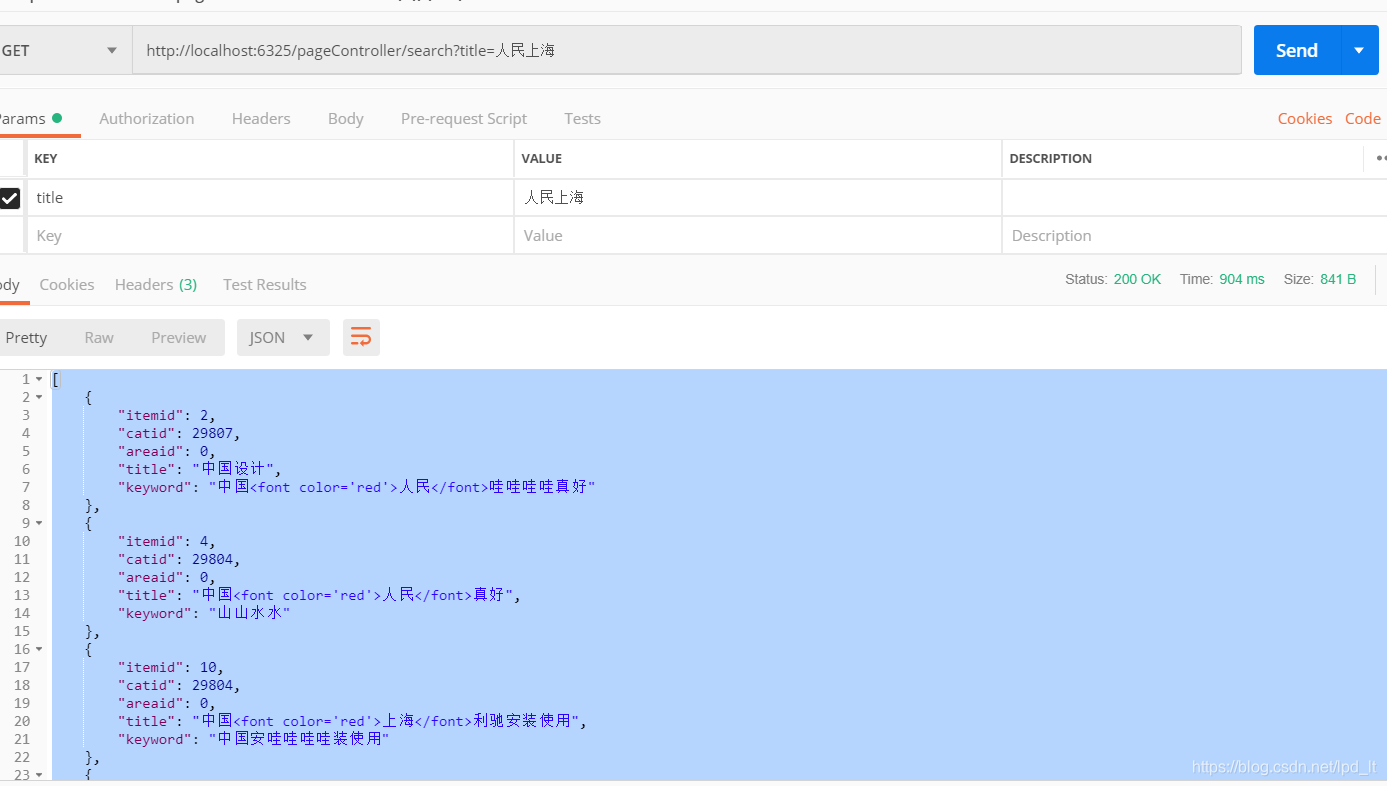
Task: Switch to the Body request tab
Action: tap(346, 118)
